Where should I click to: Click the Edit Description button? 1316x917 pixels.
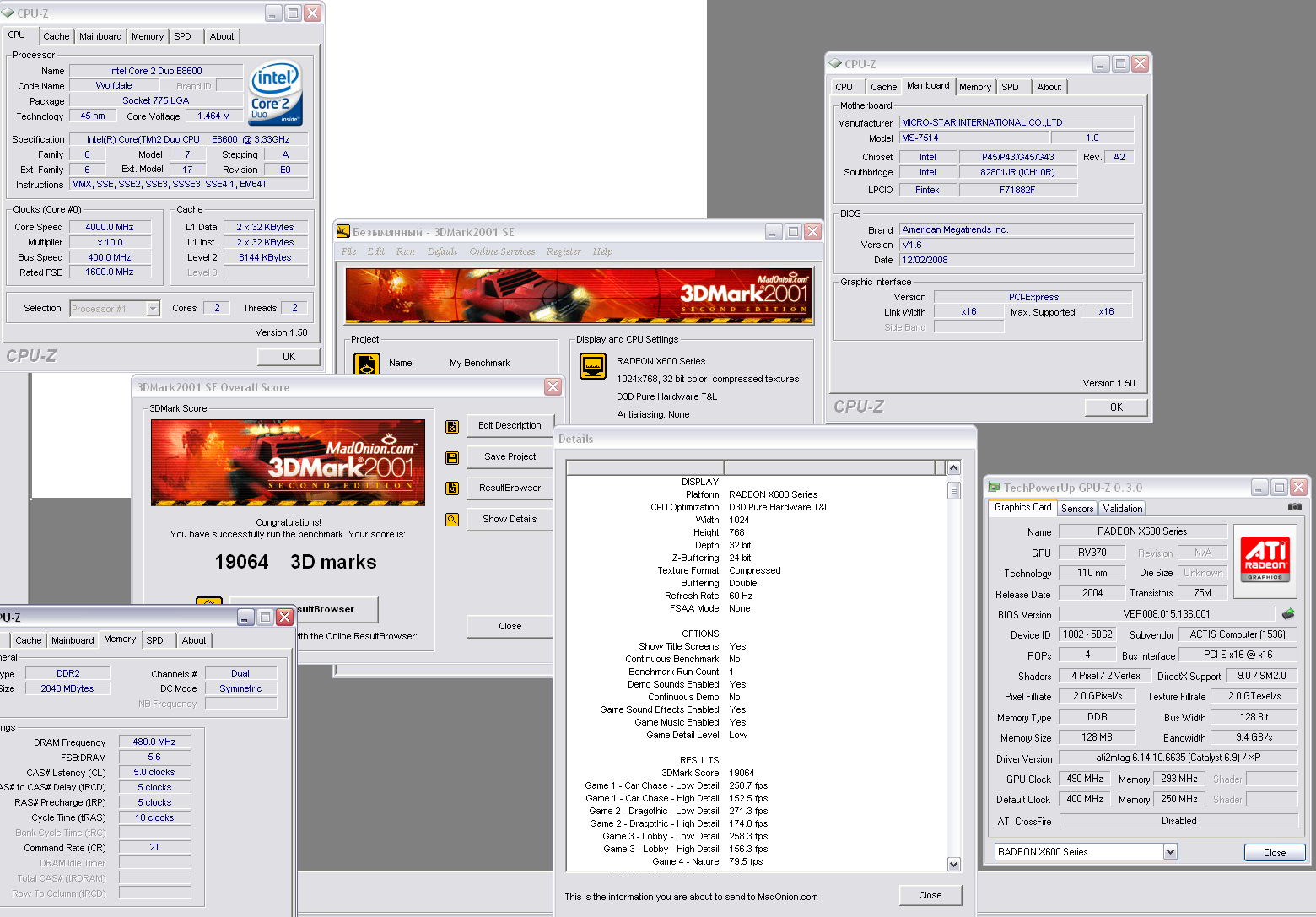coord(510,426)
